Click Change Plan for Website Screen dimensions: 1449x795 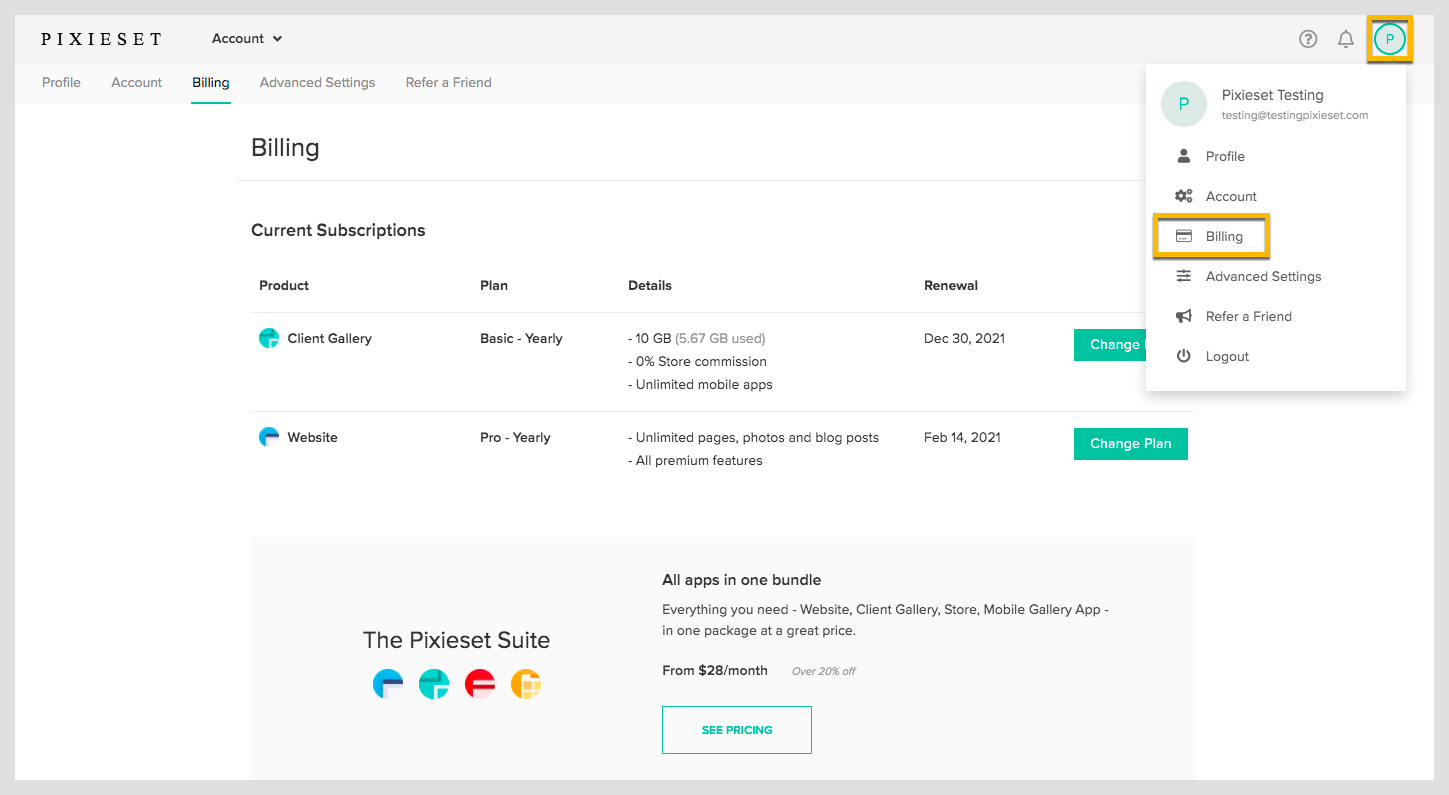coord(1131,444)
